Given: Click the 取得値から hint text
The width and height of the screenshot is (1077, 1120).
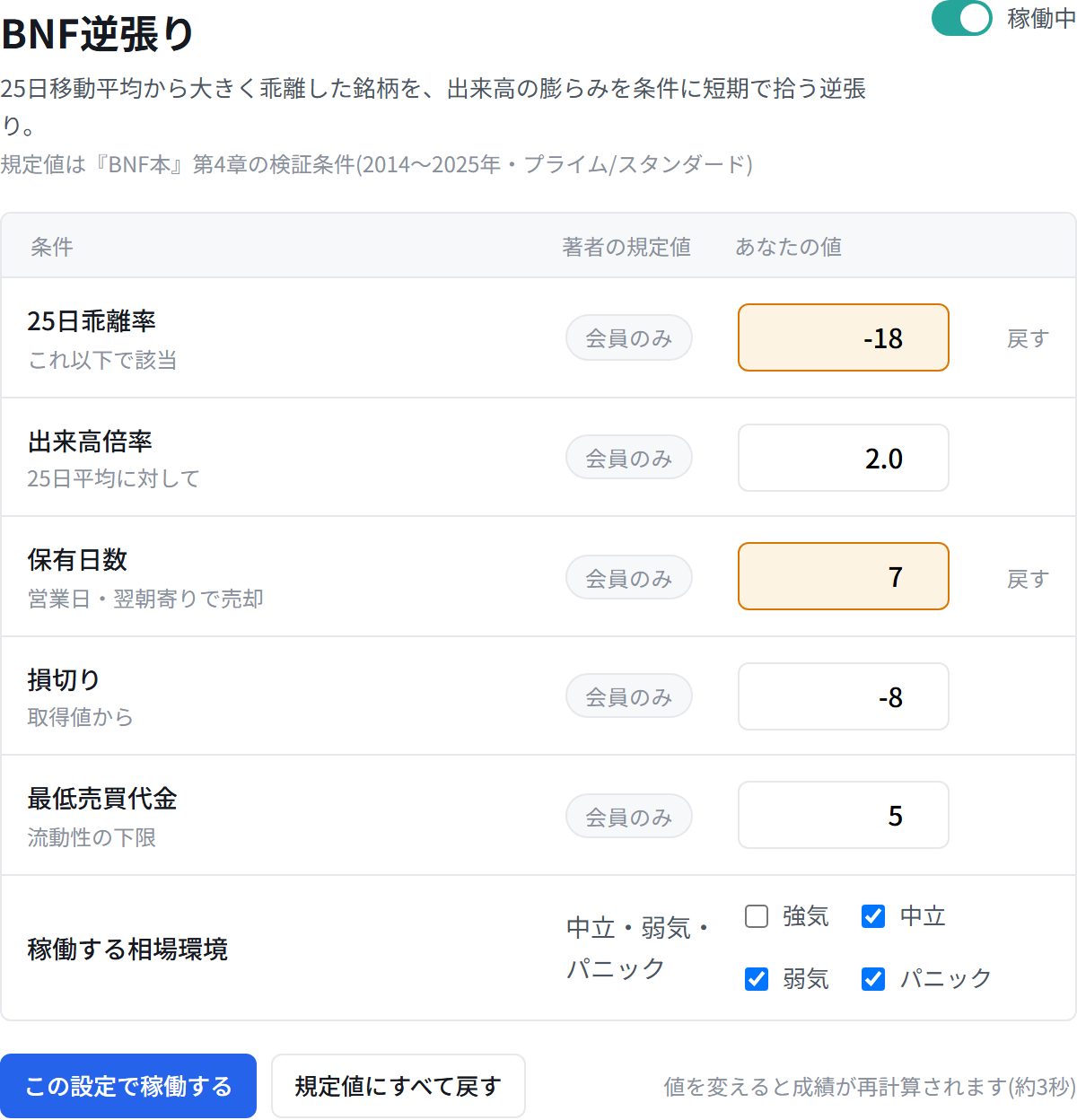Looking at the screenshot, I should (x=80, y=718).
